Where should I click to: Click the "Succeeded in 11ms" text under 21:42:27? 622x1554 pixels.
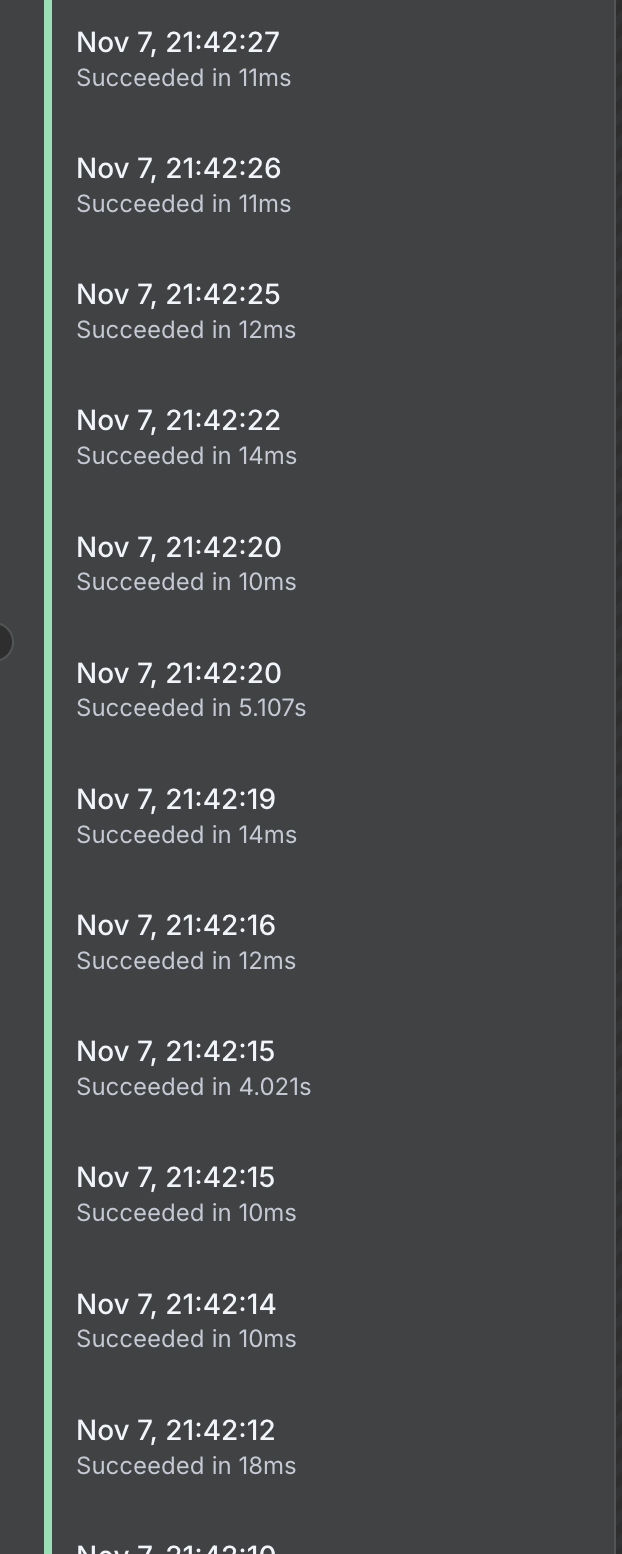[183, 78]
